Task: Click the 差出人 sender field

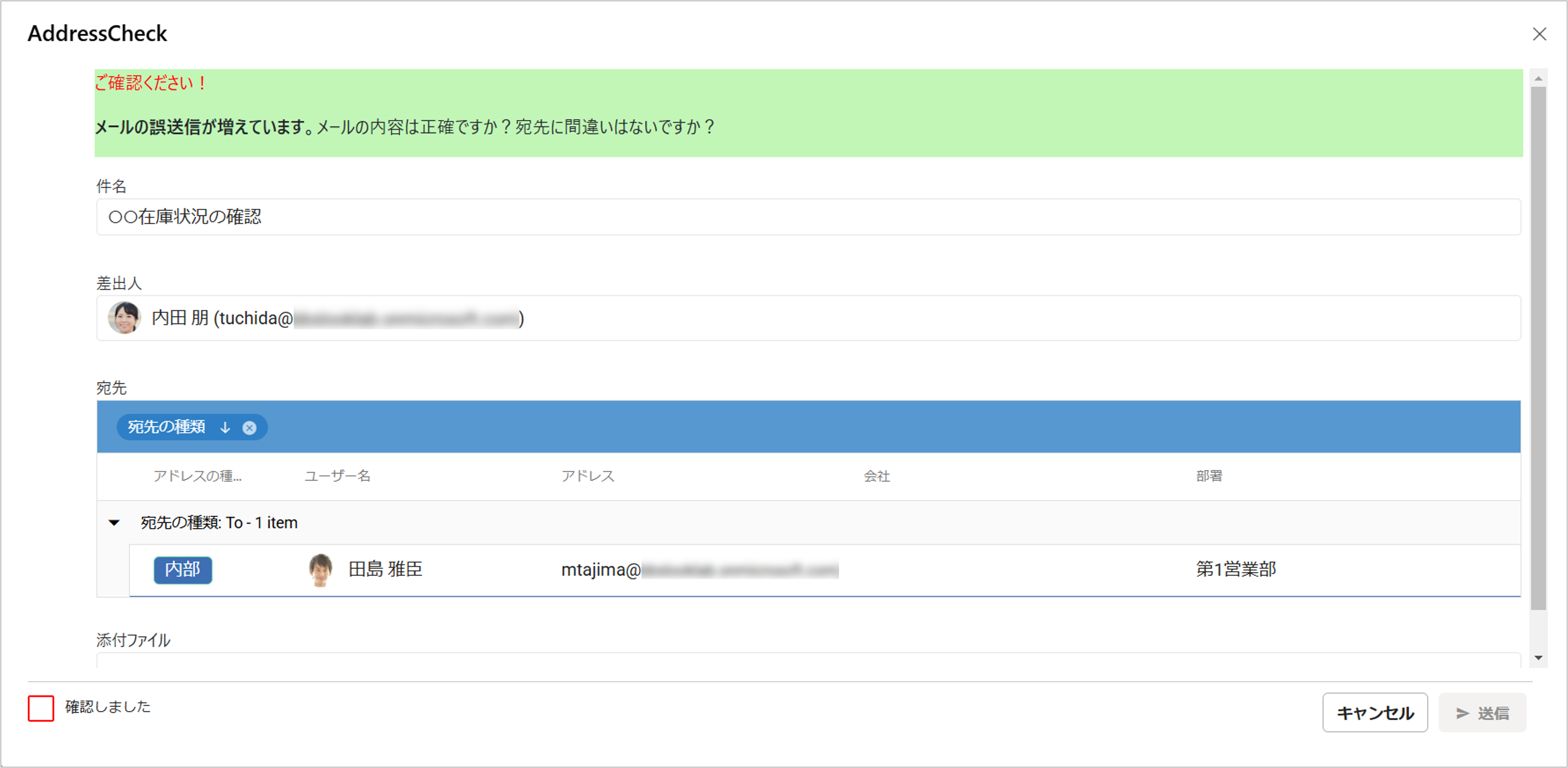Action: pyautogui.click(x=808, y=318)
